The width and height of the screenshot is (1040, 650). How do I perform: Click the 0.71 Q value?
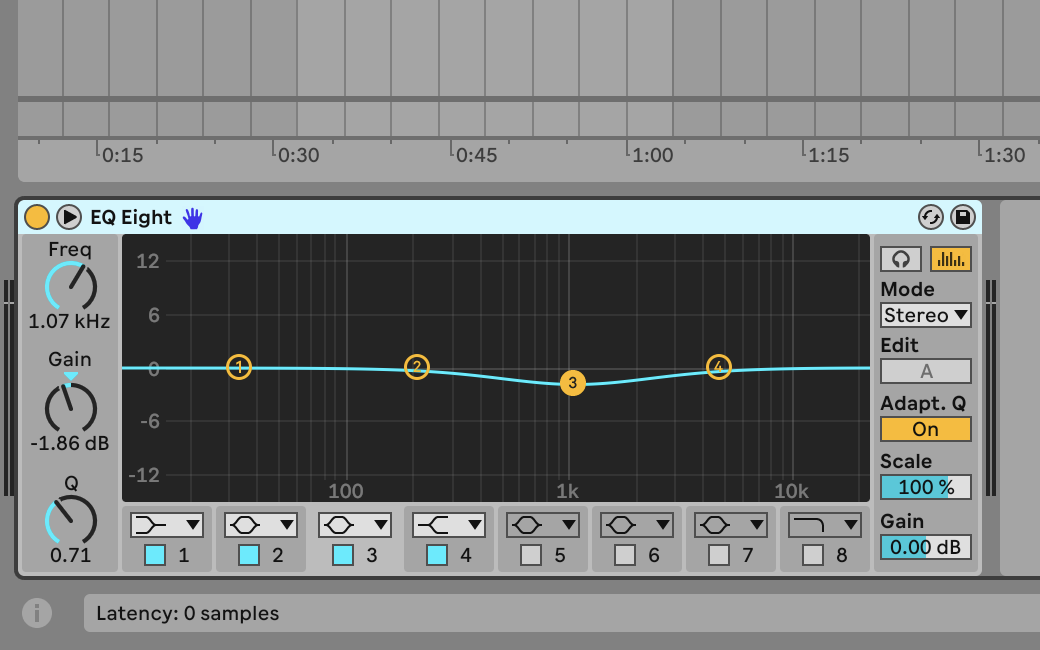[70, 555]
